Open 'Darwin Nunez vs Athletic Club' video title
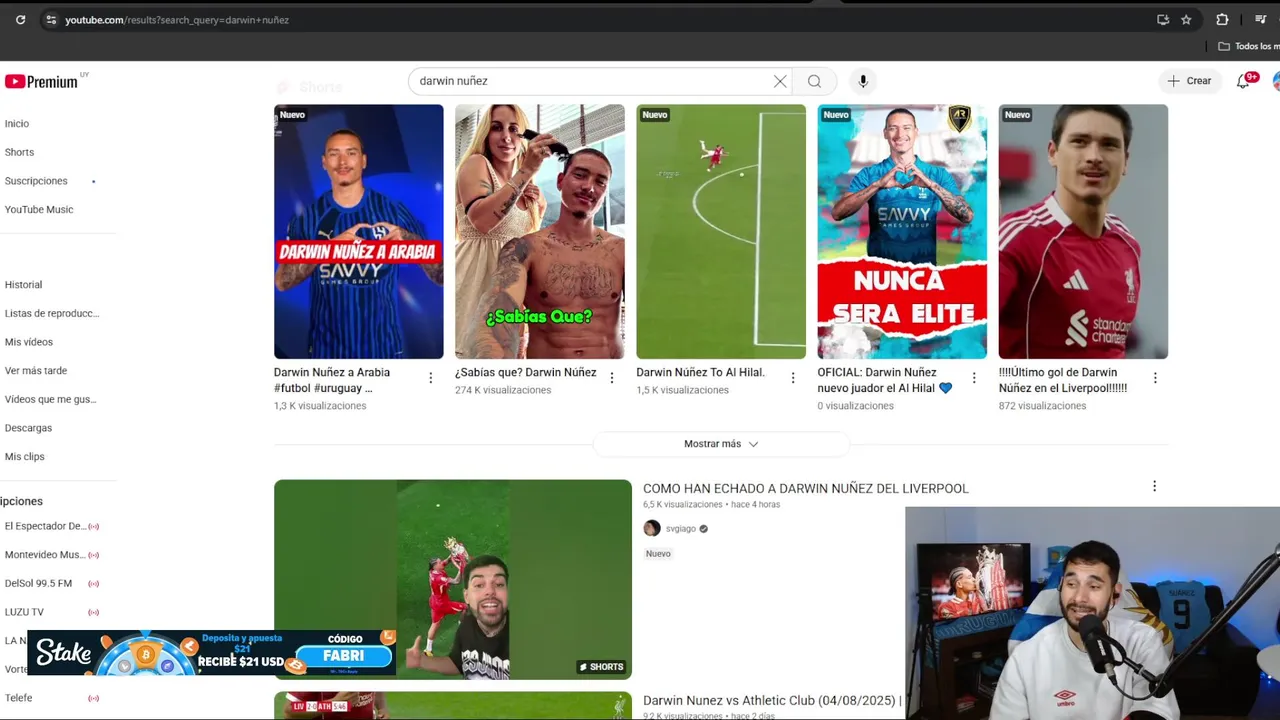This screenshot has height=720, width=1280. (x=772, y=701)
